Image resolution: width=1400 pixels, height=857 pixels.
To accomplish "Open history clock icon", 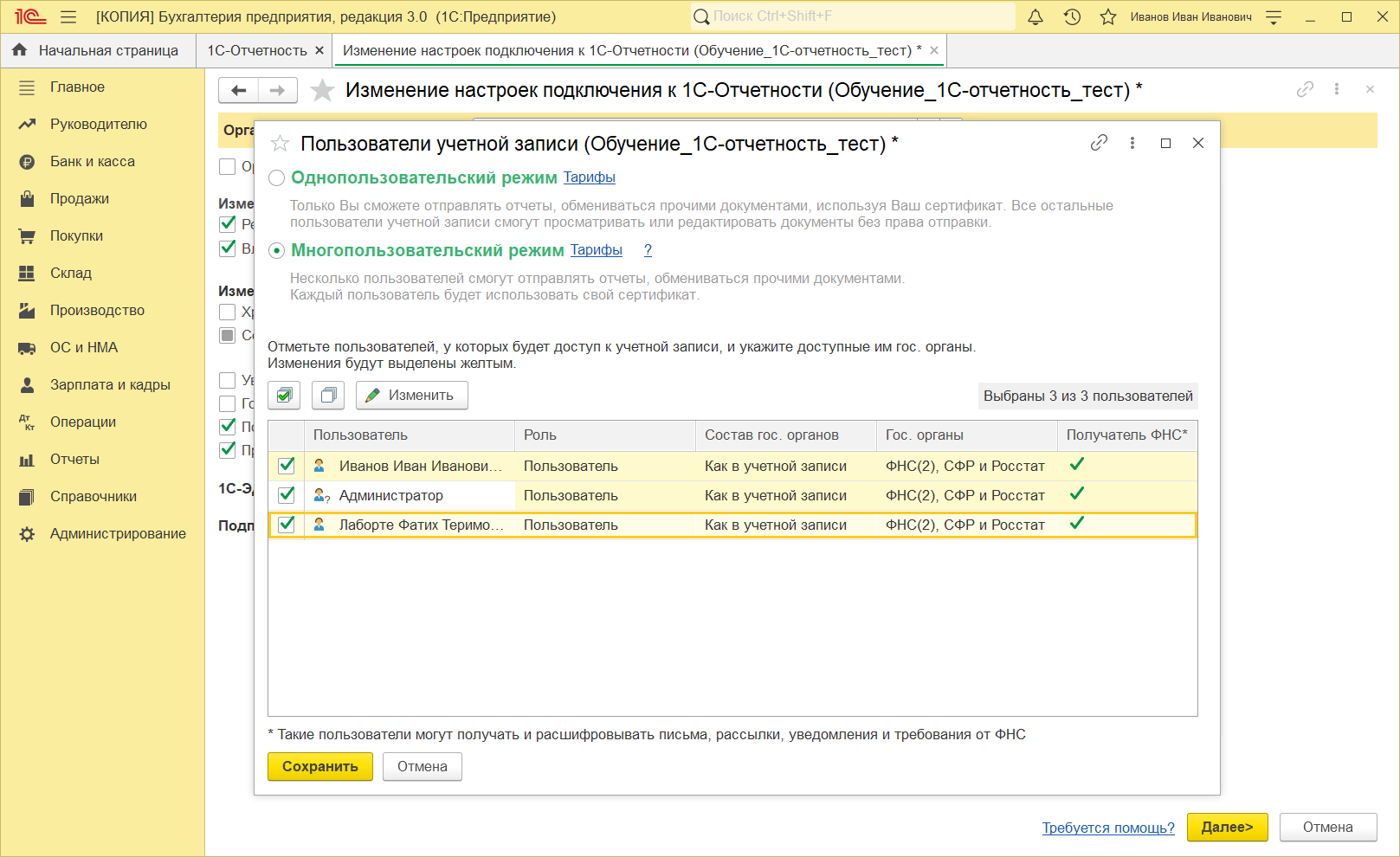I will pos(1072,16).
